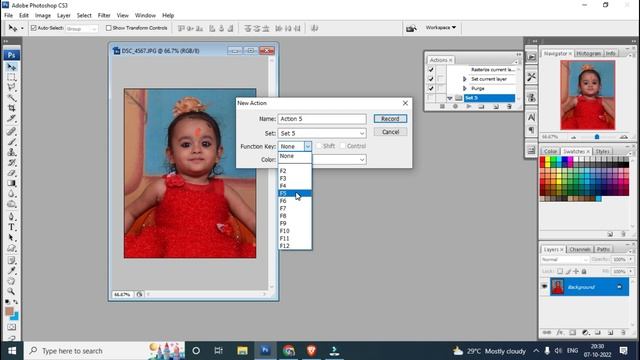
Task: Select the Magic Wand tool
Action: 11,98
